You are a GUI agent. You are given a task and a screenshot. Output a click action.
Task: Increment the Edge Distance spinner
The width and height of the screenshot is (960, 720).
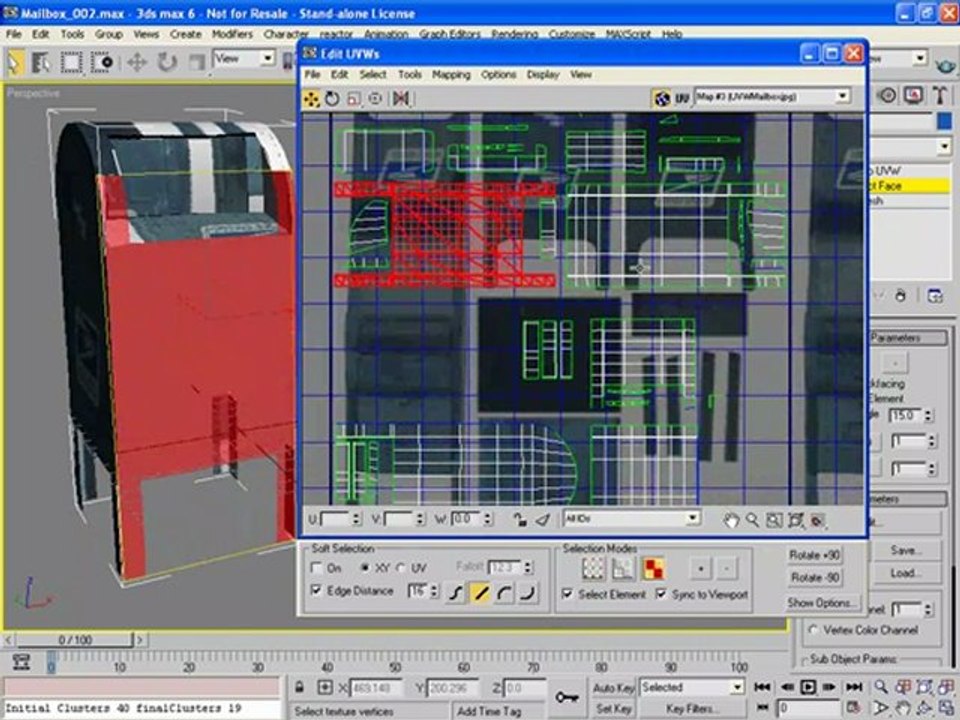(x=435, y=588)
